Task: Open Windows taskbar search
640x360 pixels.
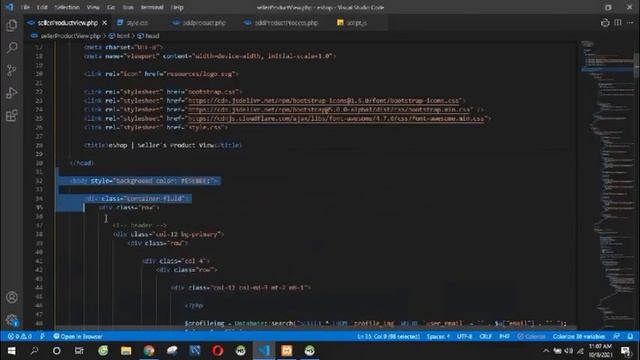Action: pyautogui.click(x=34, y=351)
